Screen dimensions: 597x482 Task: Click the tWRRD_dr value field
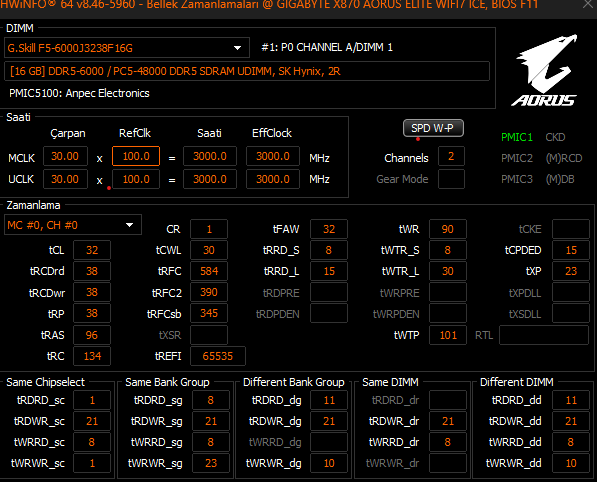(448, 442)
